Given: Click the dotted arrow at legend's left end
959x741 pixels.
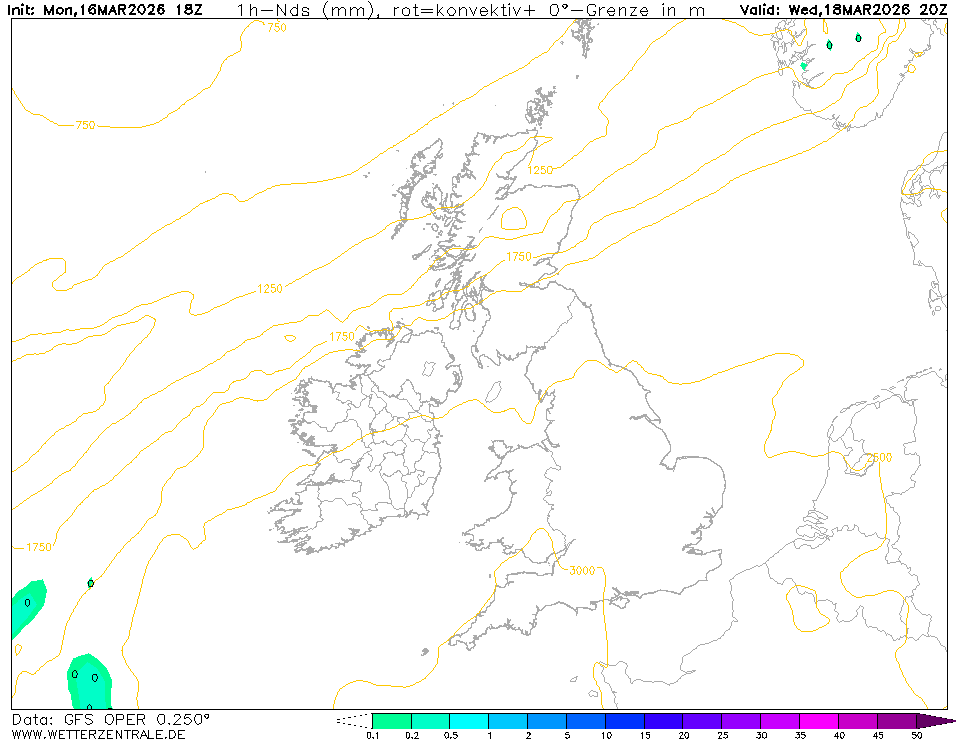Looking at the screenshot, I should pos(353,720).
